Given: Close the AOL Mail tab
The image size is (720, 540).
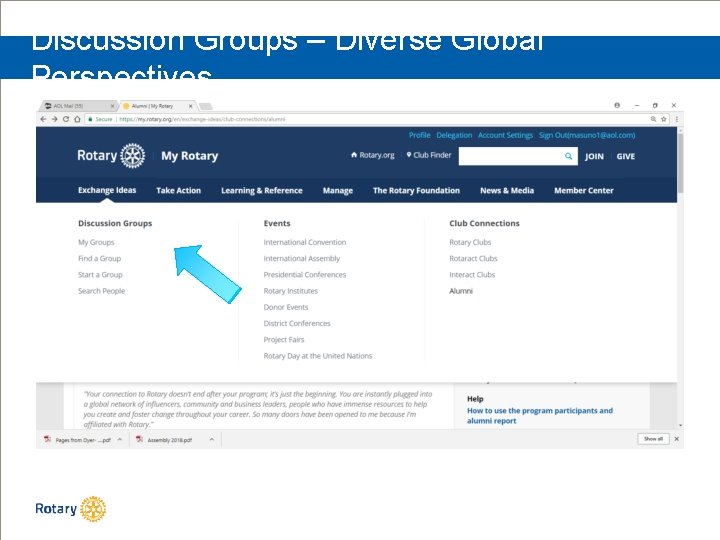Looking at the screenshot, I should pyautogui.click(x=112, y=106).
